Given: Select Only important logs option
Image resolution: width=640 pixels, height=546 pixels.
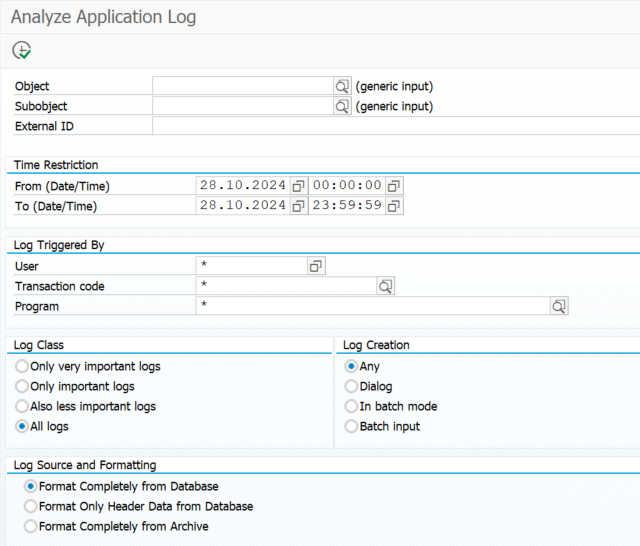Looking at the screenshot, I should [x=22, y=387].
